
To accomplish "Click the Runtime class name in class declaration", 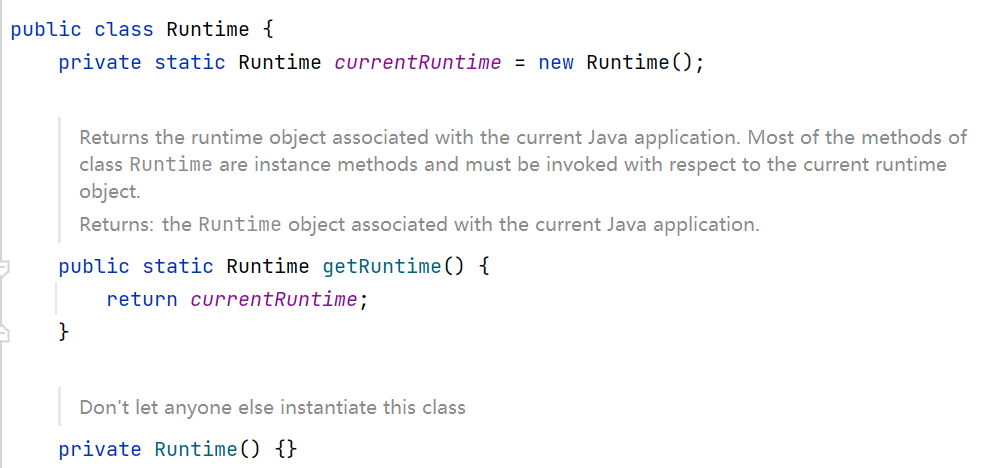I will point(207,30).
